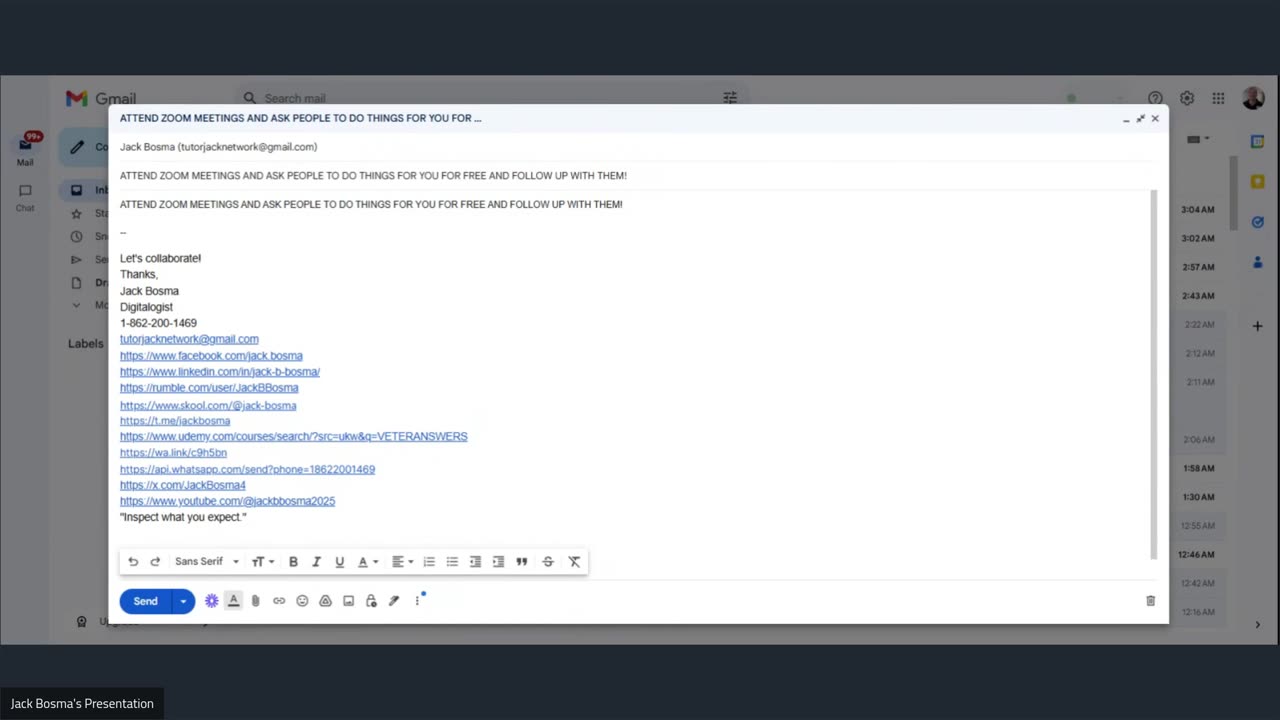The height and width of the screenshot is (720, 1280).
Task: Open the t.me/jackbosma link
Action: click(175, 421)
